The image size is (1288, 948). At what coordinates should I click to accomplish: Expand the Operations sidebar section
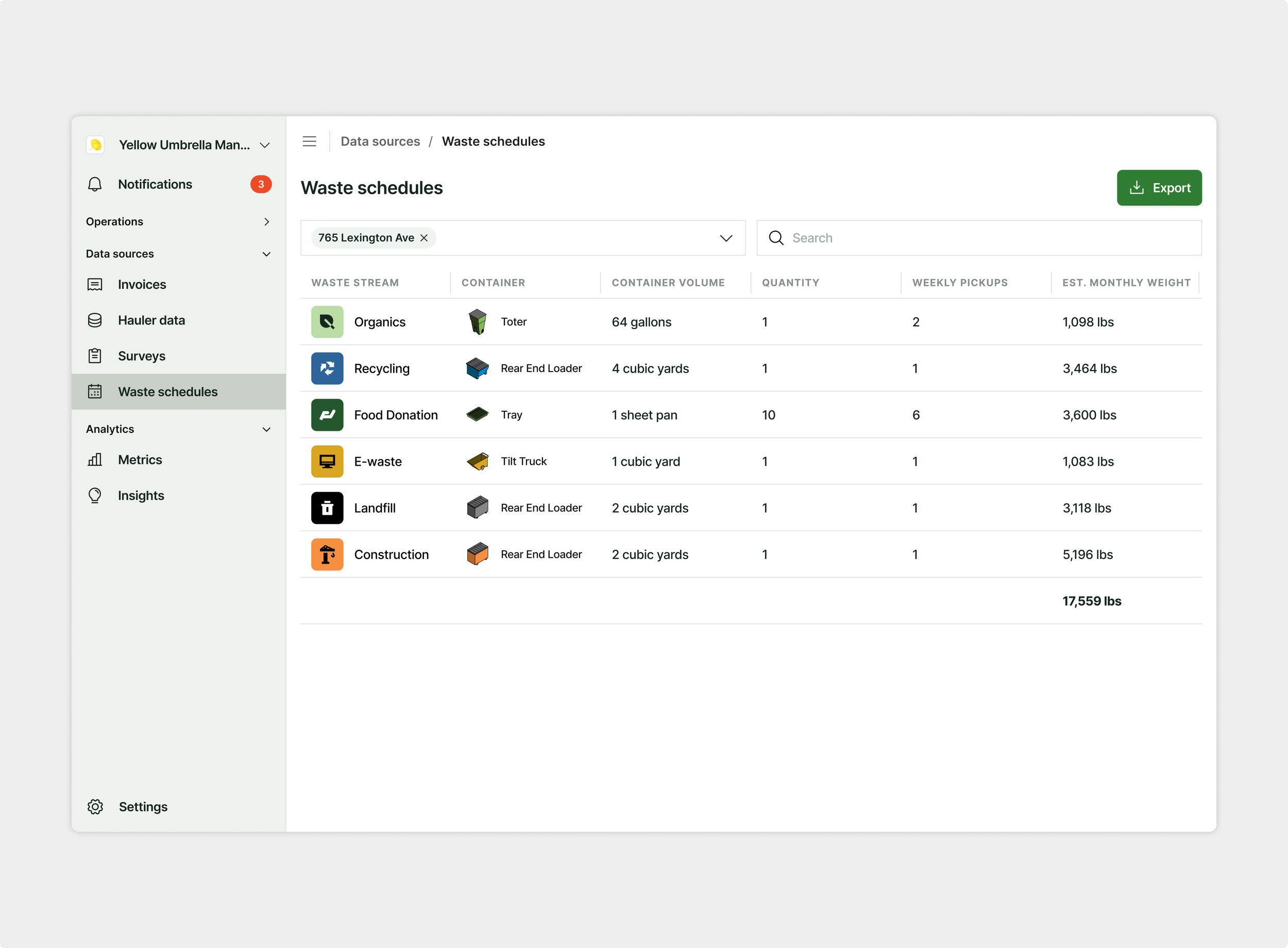tap(266, 222)
